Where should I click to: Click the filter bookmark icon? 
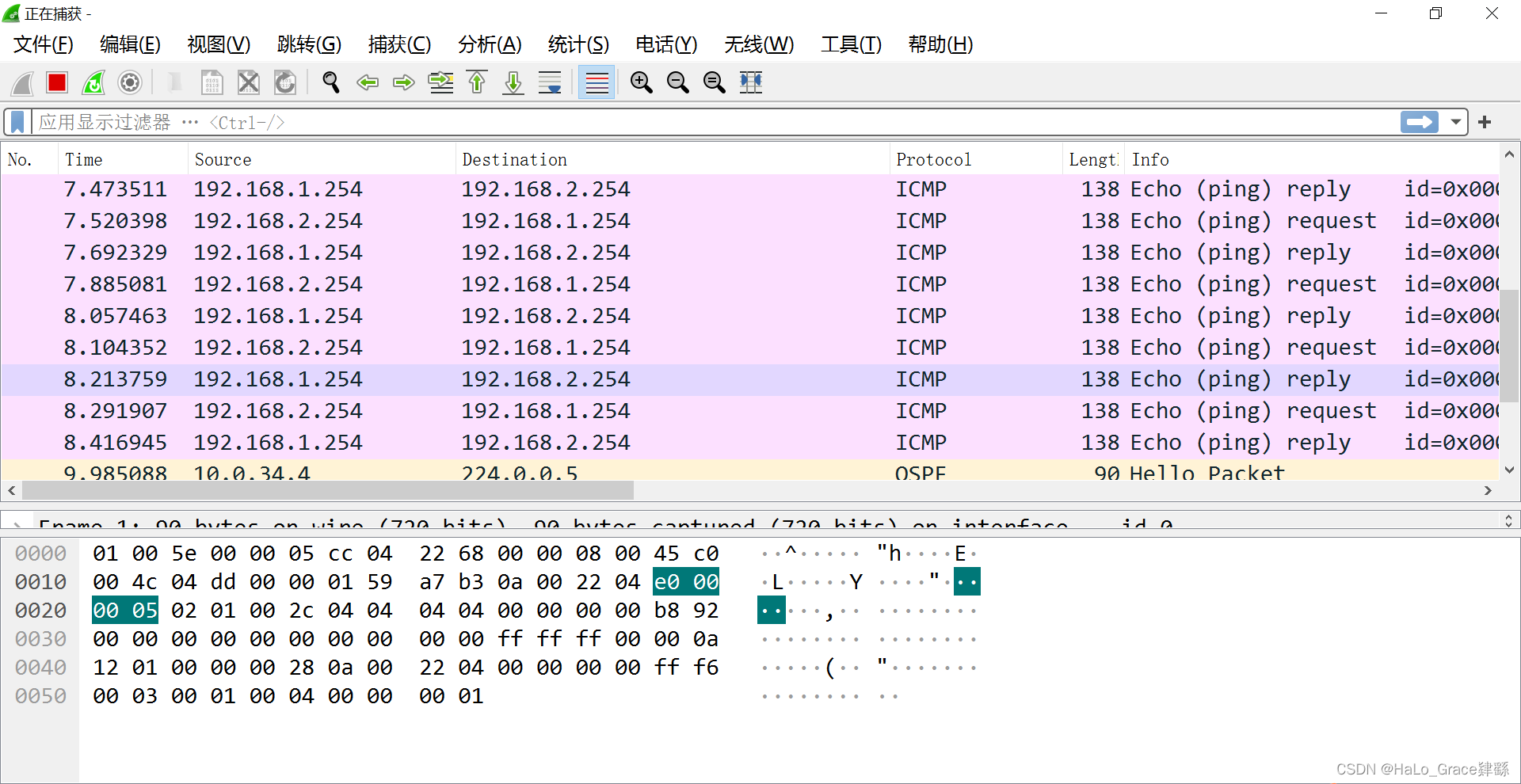tap(17, 122)
